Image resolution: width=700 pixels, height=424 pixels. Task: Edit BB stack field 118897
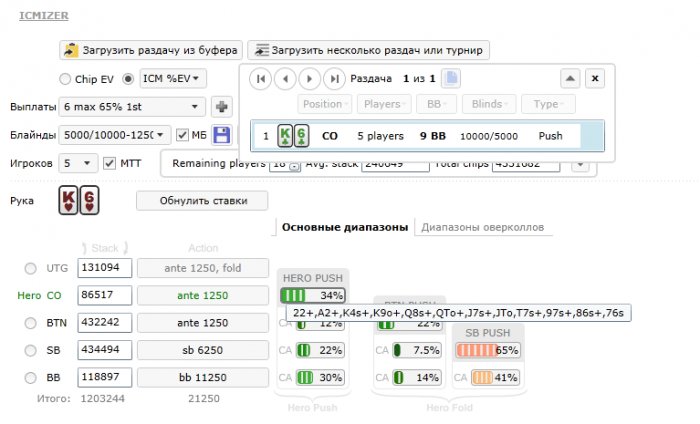click(x=105, y=377)
